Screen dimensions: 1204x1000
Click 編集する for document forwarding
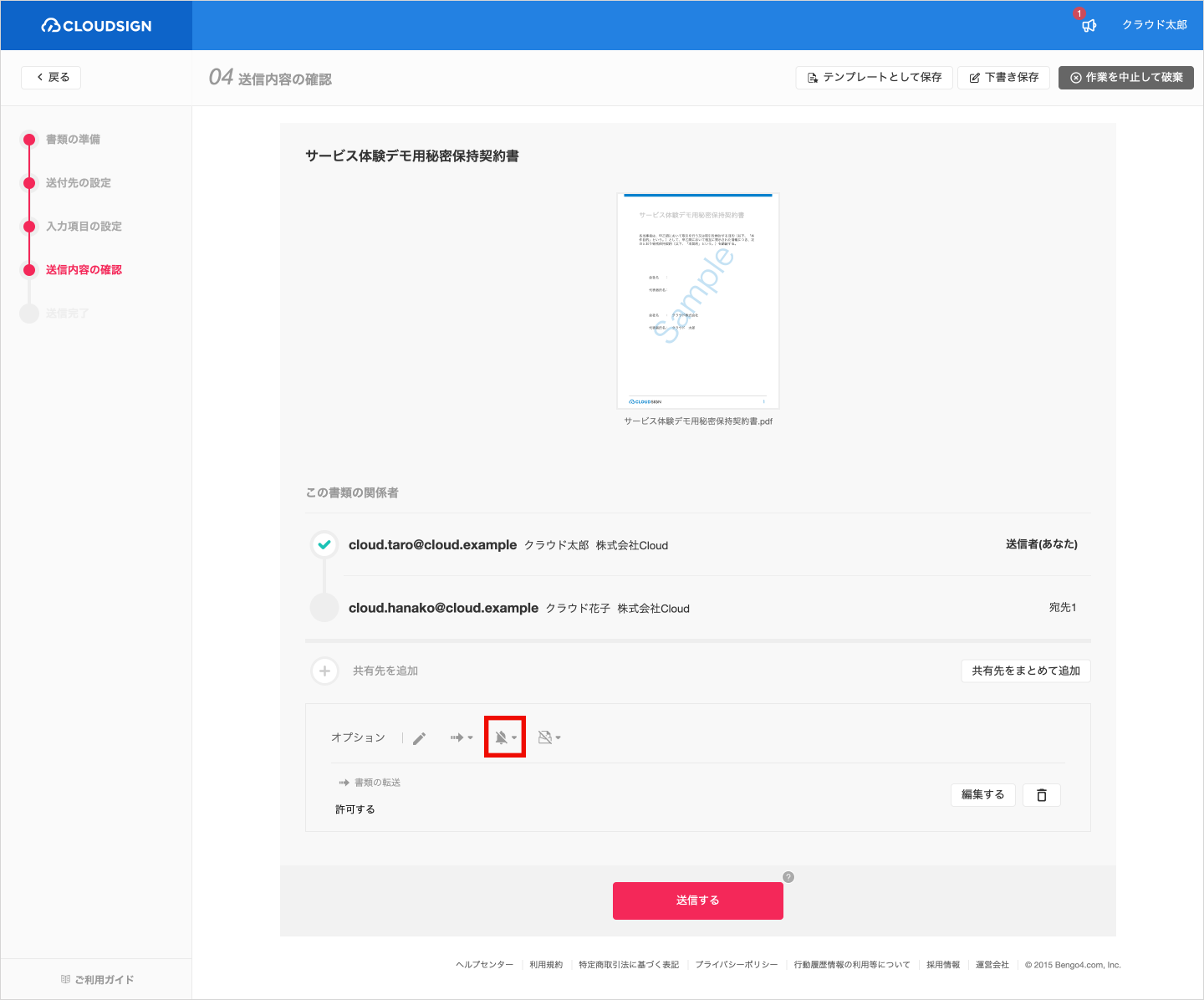pyautogui.click(x=982, y=795)
